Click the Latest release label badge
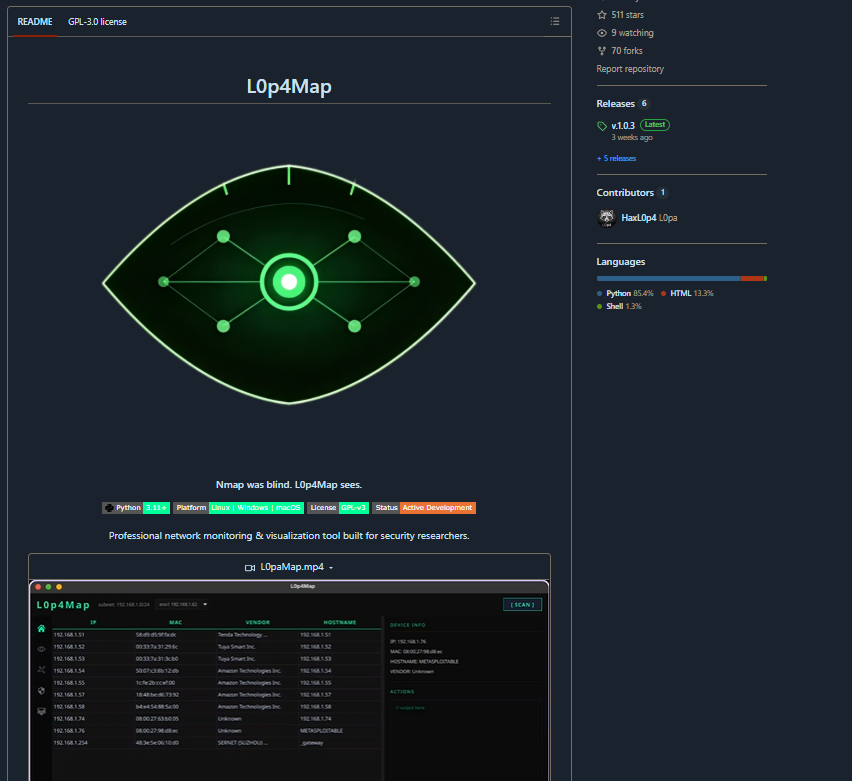The image size is (852, 781). tap(655, 125)
